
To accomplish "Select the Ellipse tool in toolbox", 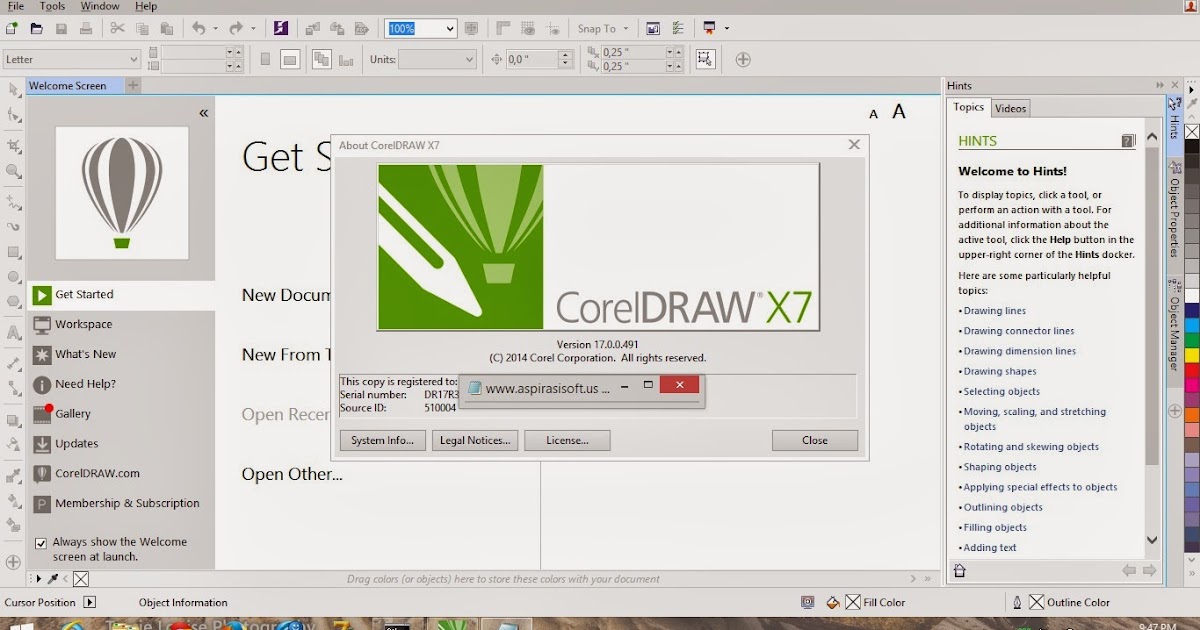I will 14,277.
